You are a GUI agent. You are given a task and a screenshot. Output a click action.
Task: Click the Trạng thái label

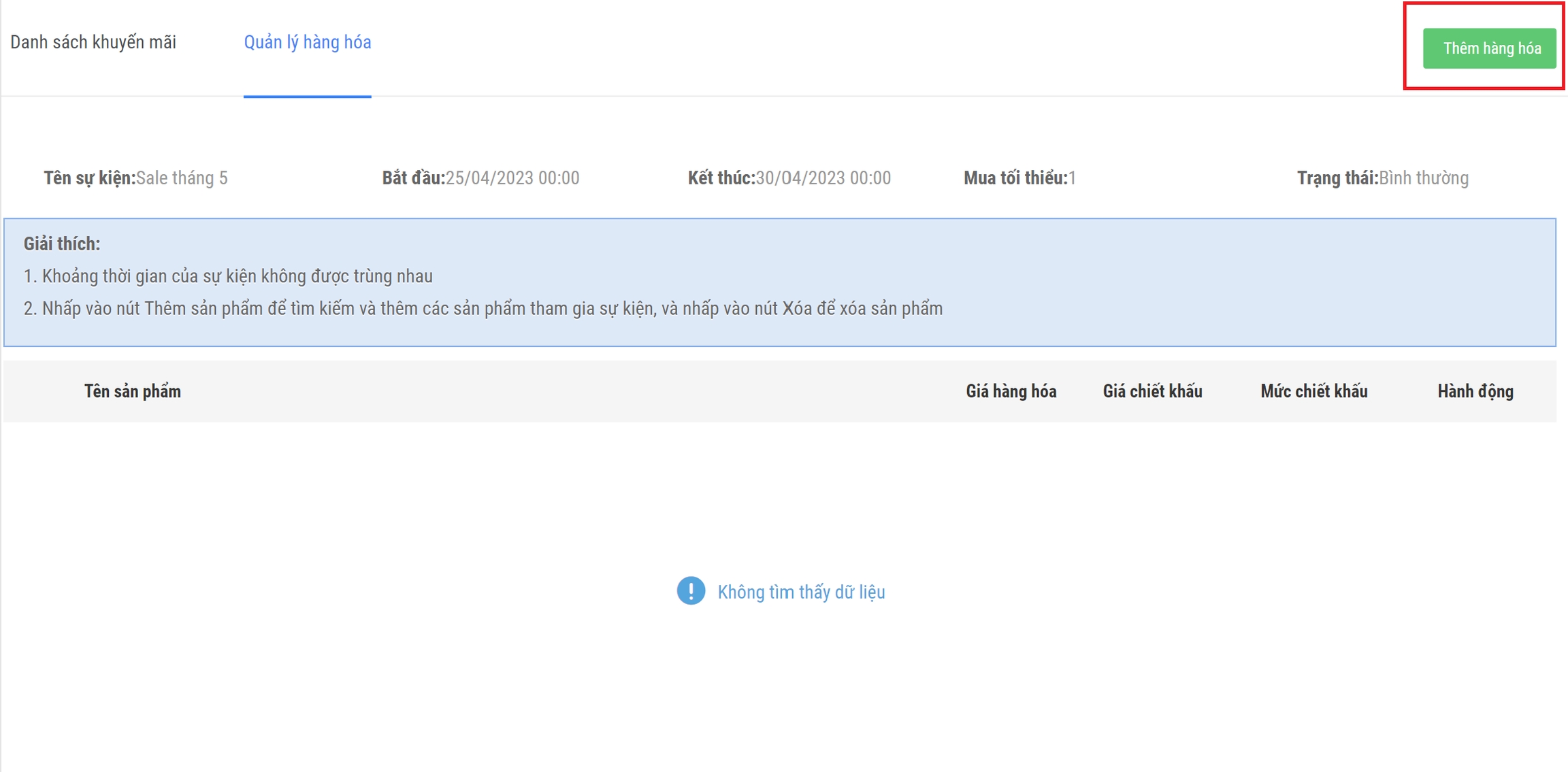[1337, 178]
